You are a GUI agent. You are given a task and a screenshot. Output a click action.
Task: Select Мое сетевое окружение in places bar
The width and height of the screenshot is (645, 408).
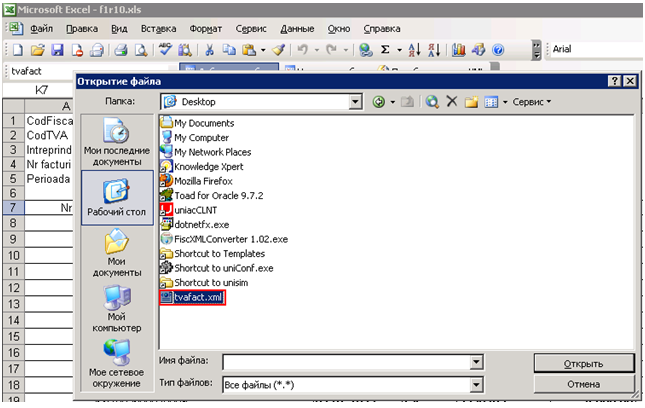117,364
